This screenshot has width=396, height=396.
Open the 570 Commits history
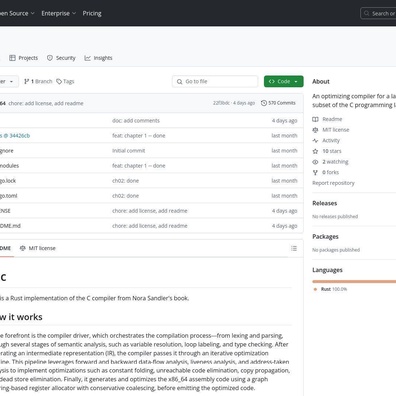tap(278, 103)
